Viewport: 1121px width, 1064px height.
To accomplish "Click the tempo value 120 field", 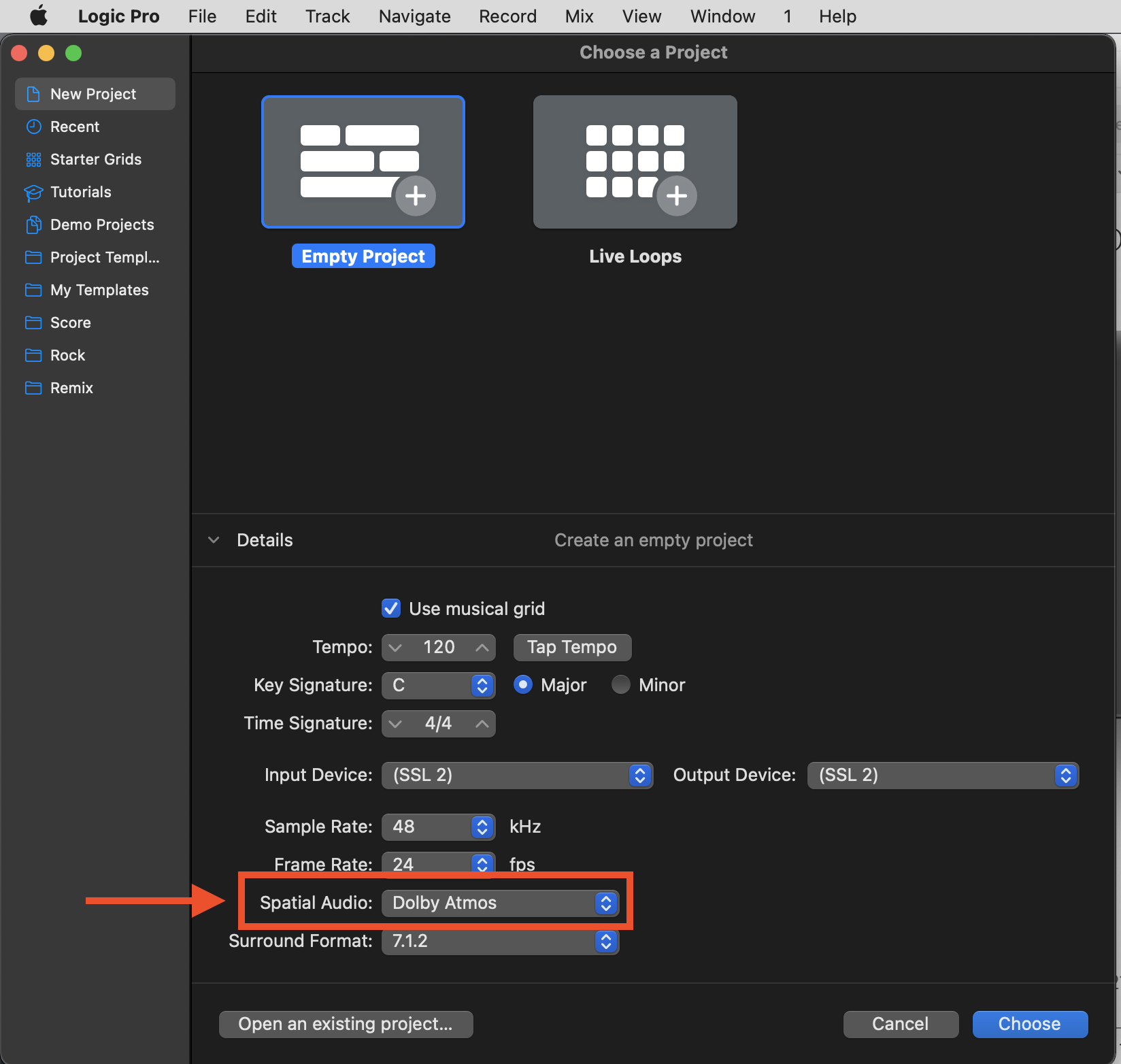I will click(439, 647).
